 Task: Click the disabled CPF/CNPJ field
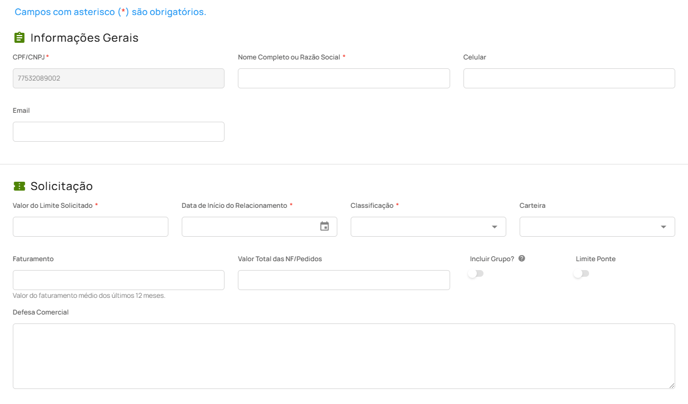(x=118, y=78)
